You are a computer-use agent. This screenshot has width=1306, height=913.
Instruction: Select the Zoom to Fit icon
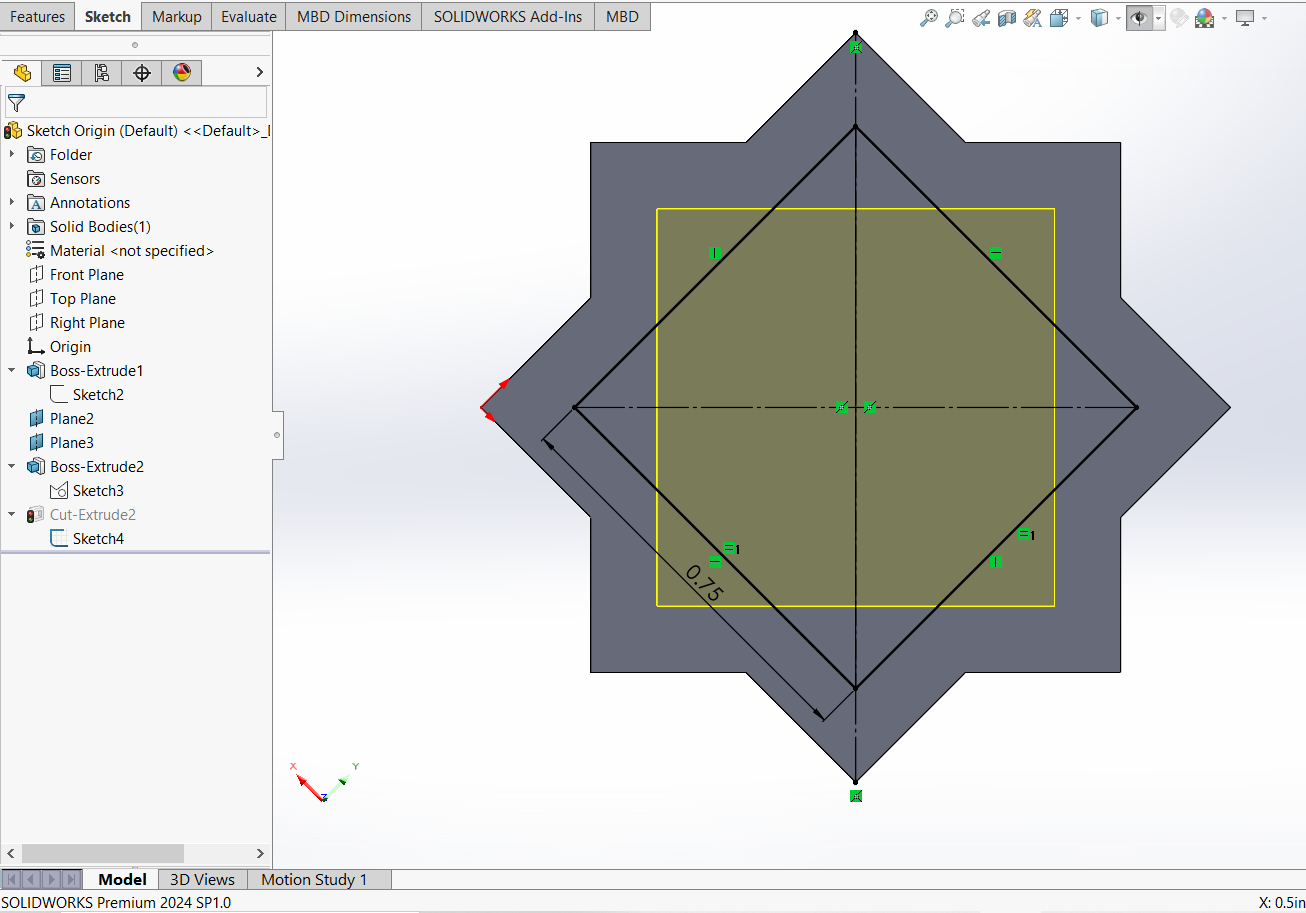(x=929, y=17)
